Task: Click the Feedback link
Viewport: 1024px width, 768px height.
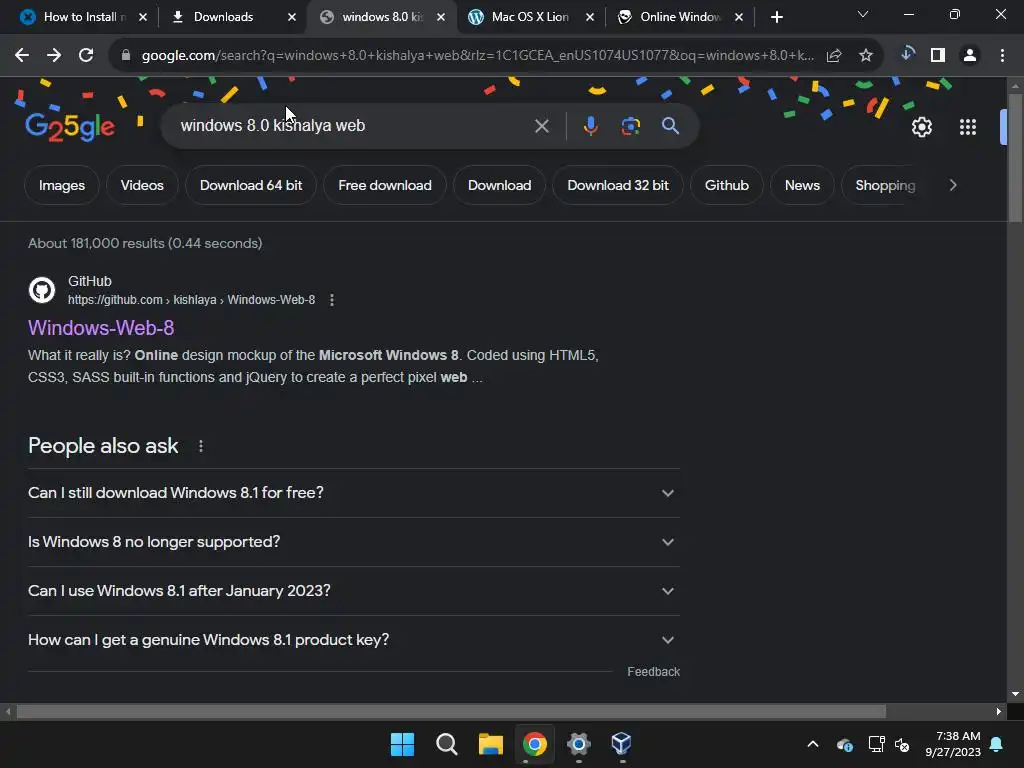Action: (653, 672)
